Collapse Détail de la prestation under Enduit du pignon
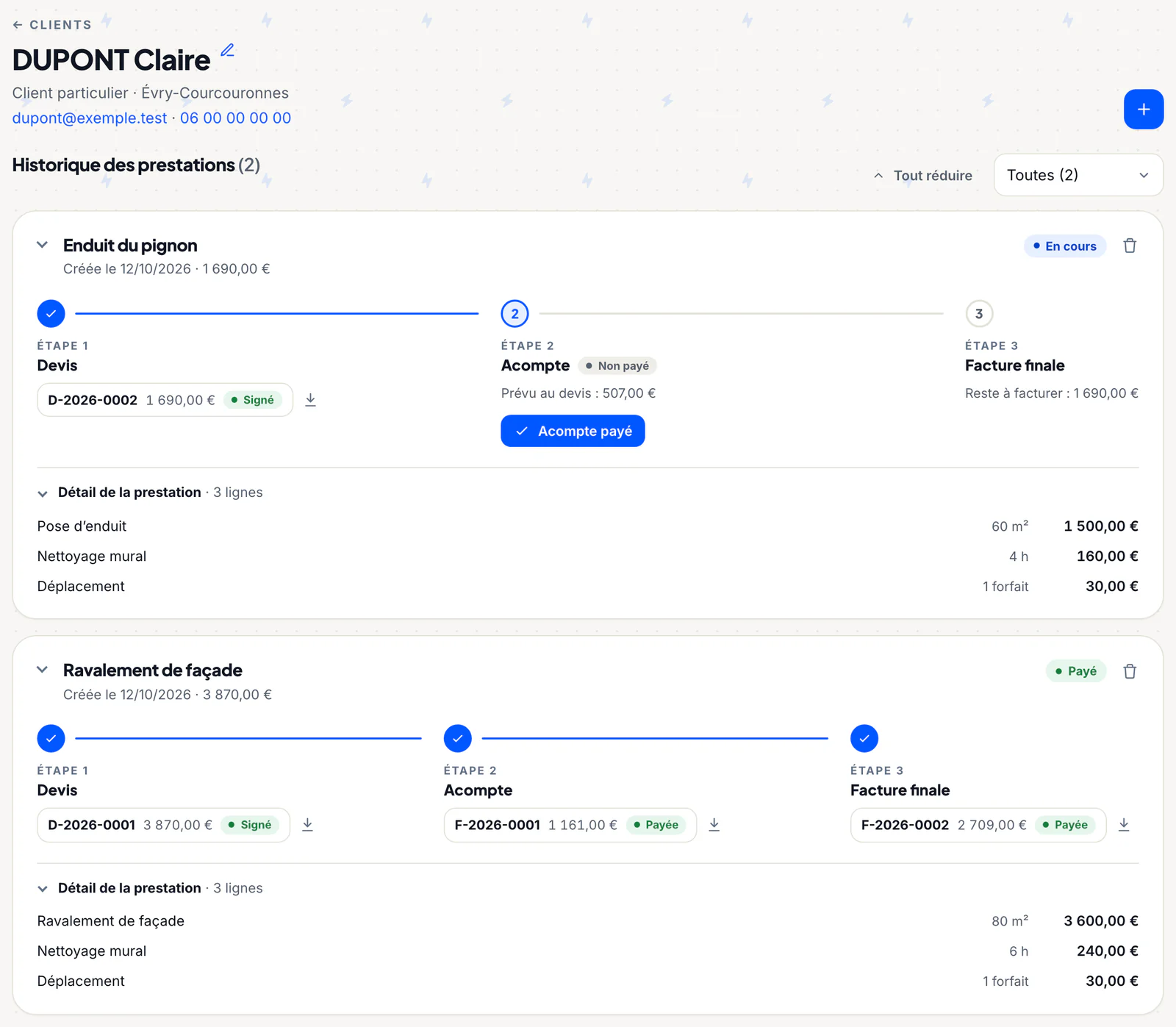 point(150,493)
